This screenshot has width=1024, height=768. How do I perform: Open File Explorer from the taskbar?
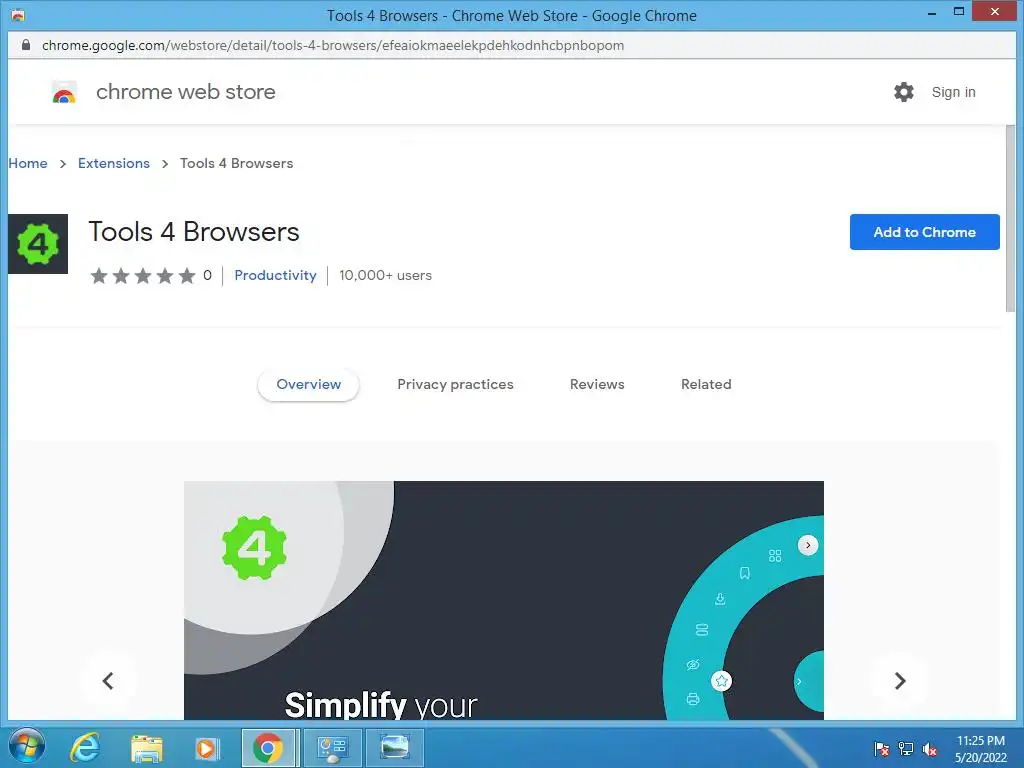tap(146, 748)
